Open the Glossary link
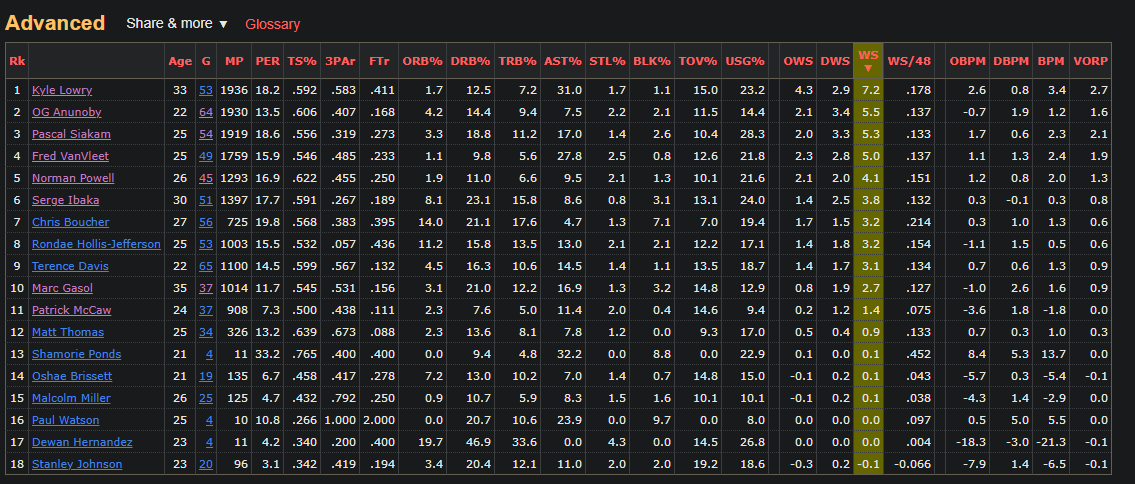 pos(272,25)
